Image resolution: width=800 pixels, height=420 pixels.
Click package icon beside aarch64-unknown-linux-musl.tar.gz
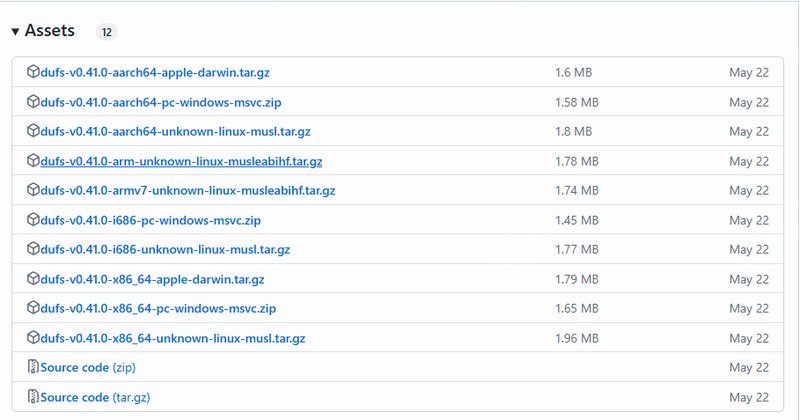click(x=33, y=131)
